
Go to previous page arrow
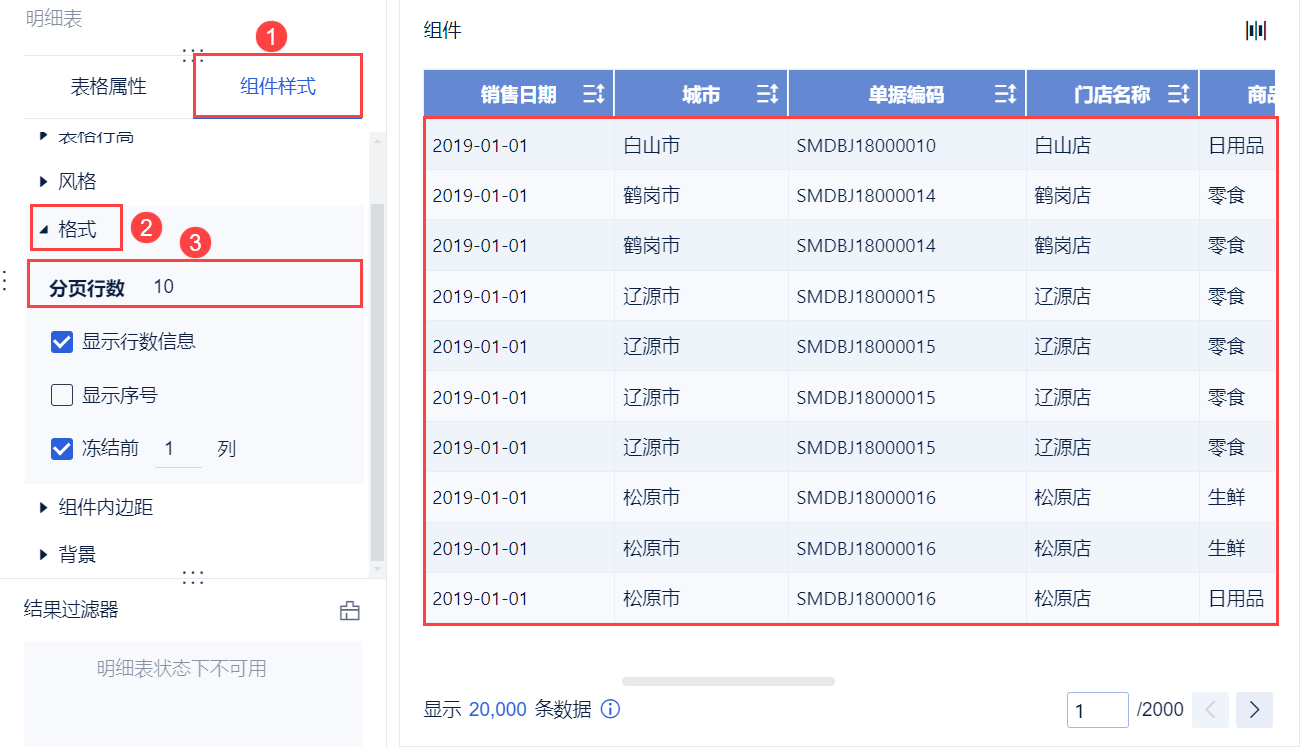coord(1210,710)
